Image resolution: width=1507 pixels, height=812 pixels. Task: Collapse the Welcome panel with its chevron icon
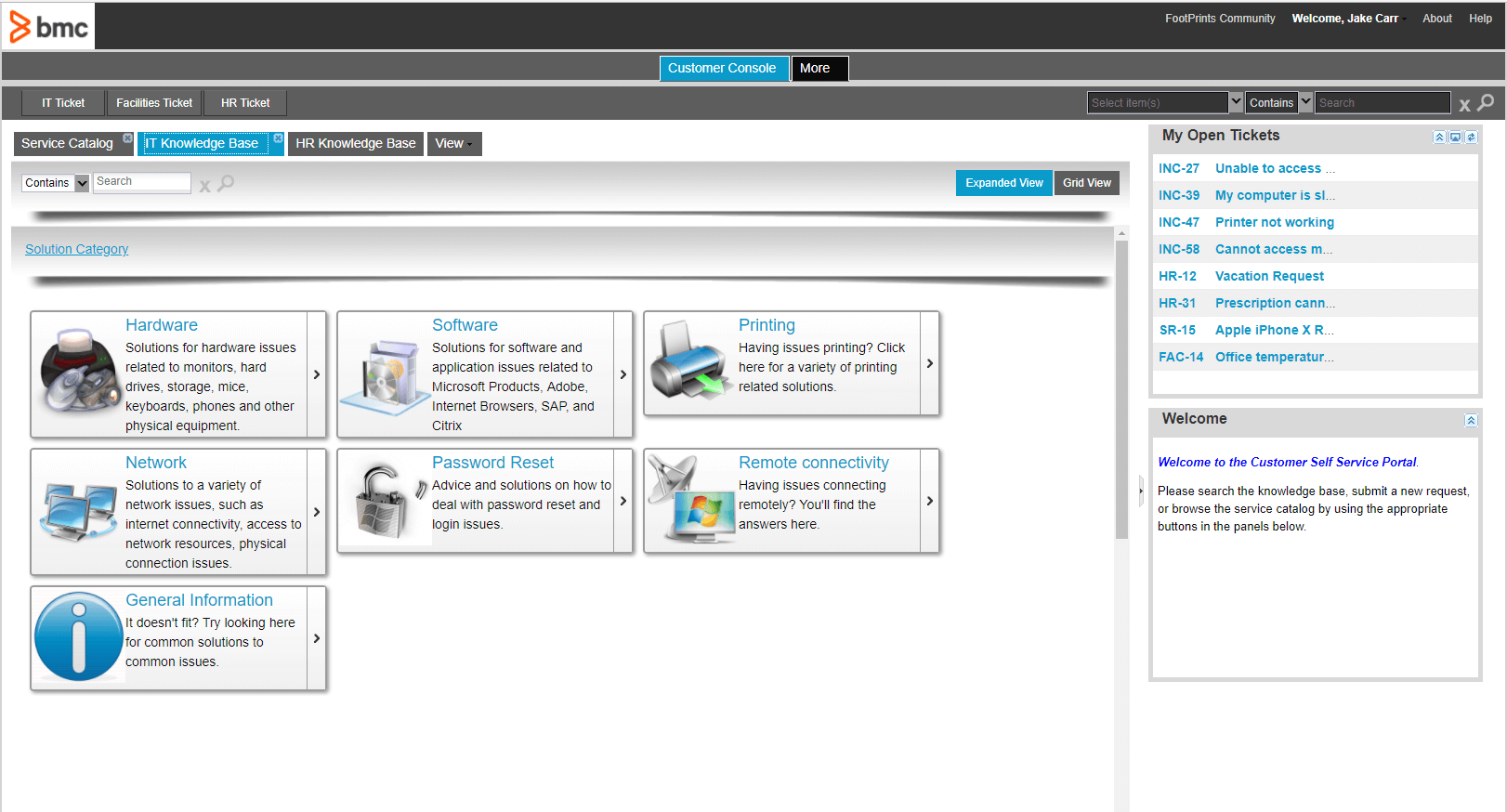pos(1471,421)
